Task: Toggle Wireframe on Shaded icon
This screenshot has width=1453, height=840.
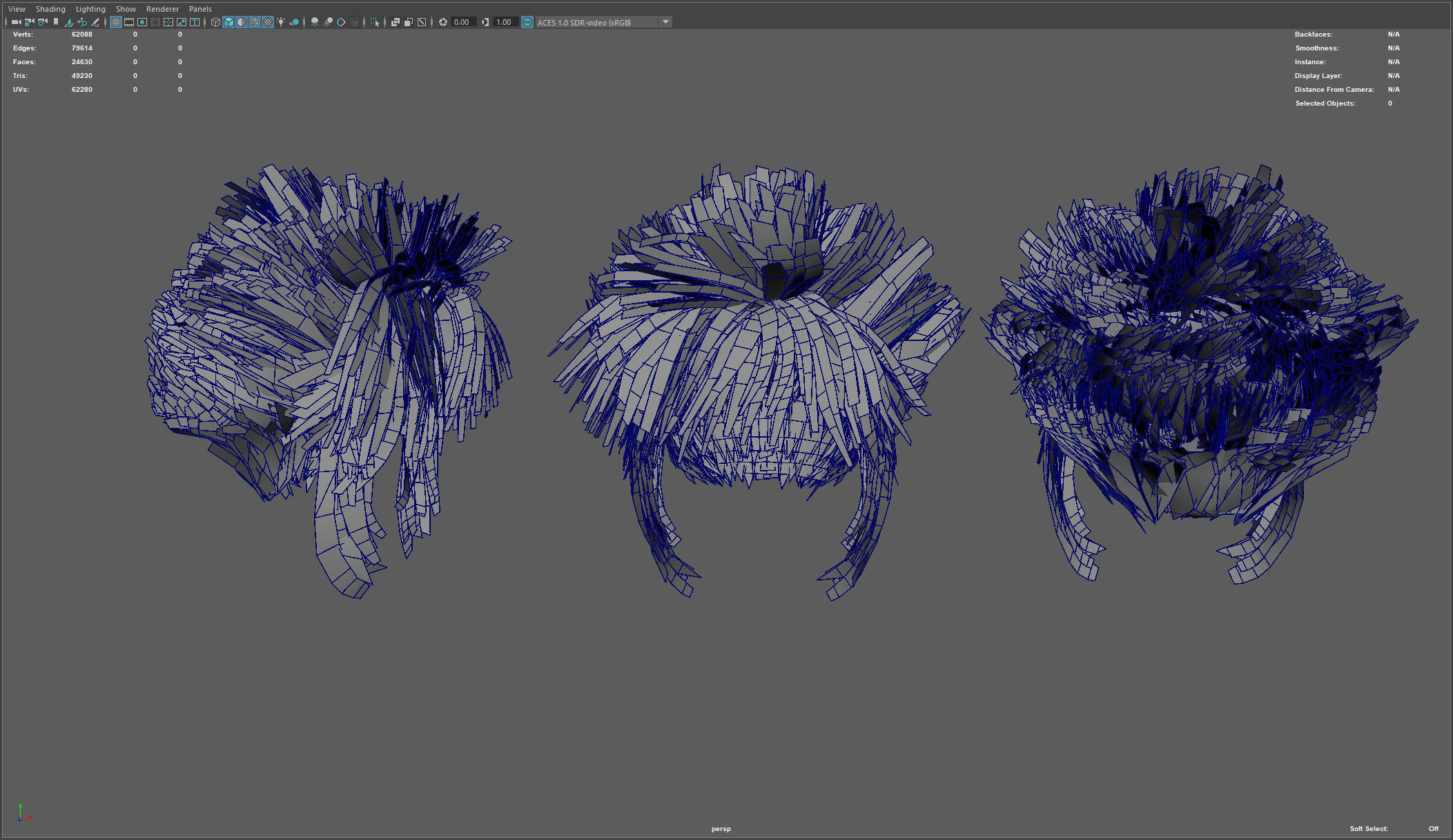Action: pyautogui.click(x=255, y=22)
